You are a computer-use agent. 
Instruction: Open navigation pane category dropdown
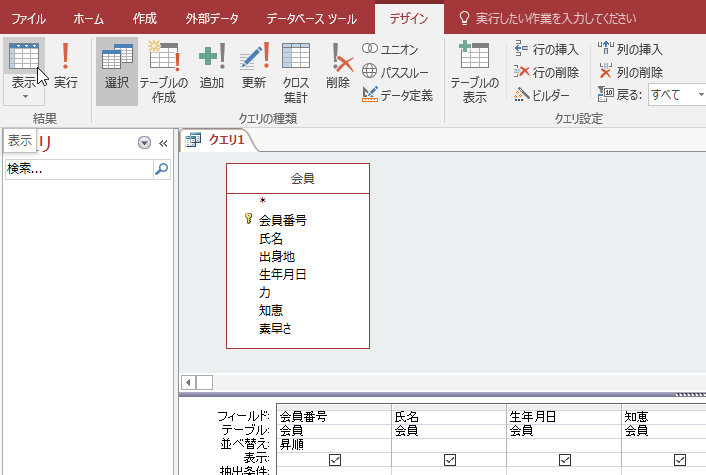144,143
